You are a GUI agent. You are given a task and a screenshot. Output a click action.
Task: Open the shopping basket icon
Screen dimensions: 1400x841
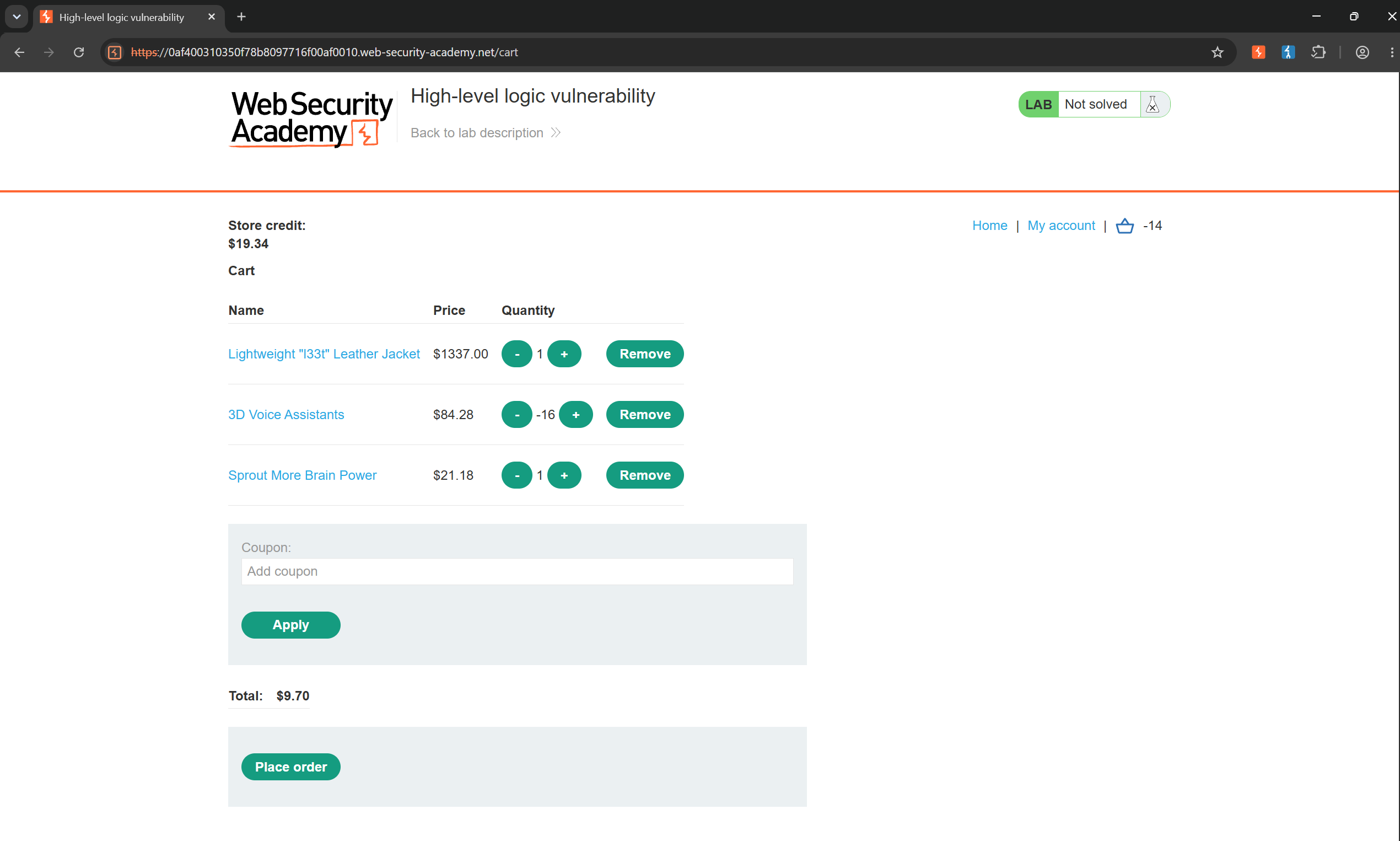1124,226
